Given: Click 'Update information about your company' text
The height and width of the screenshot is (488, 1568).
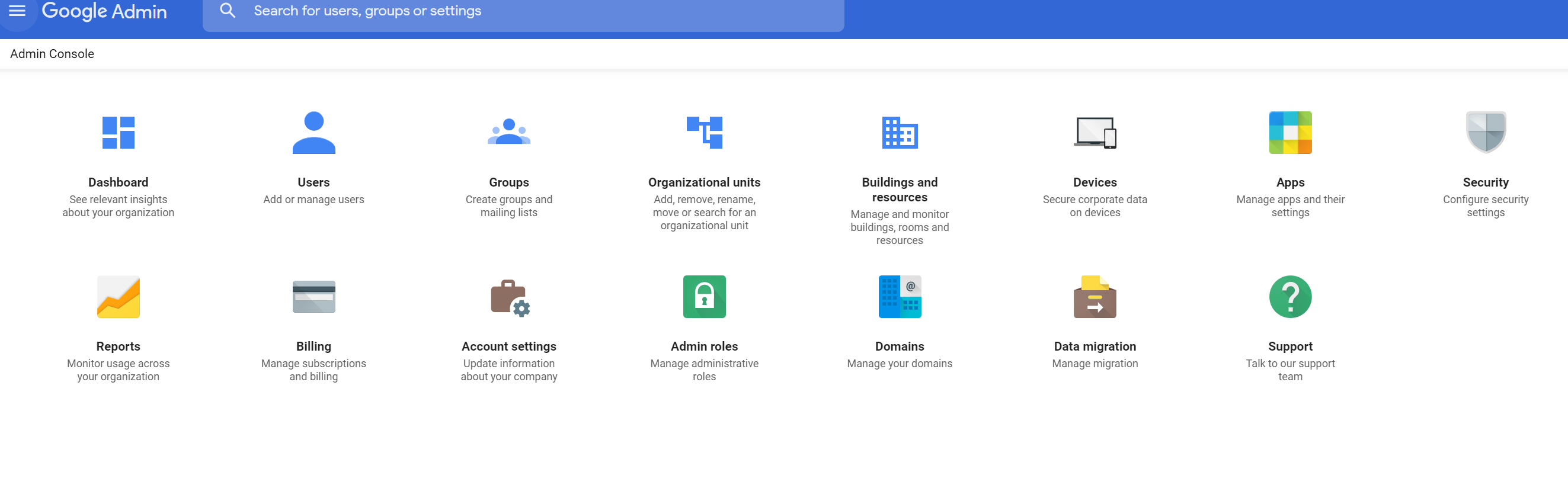Looking at the screenshot, I should pyautogui.click(x=509, y=370).
